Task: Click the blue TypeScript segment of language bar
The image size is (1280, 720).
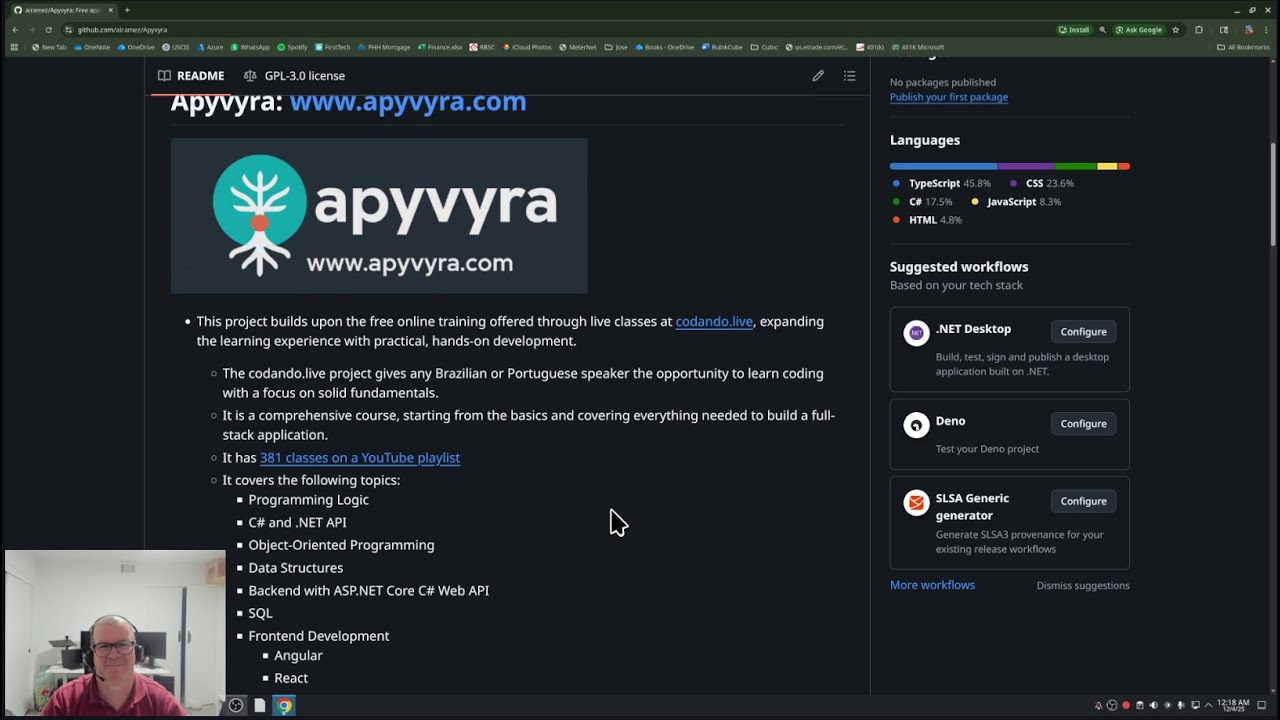Action: click(x=944, y=166)
